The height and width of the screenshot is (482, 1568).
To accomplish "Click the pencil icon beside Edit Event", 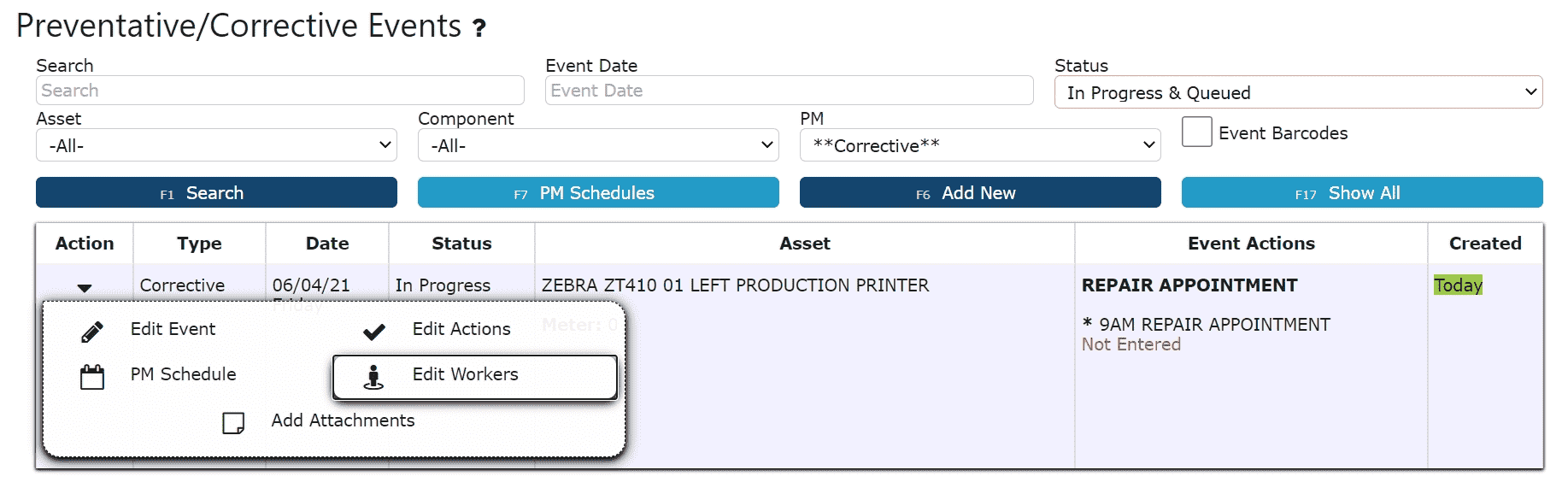I will pyautogui.click(x=92, y=332).
